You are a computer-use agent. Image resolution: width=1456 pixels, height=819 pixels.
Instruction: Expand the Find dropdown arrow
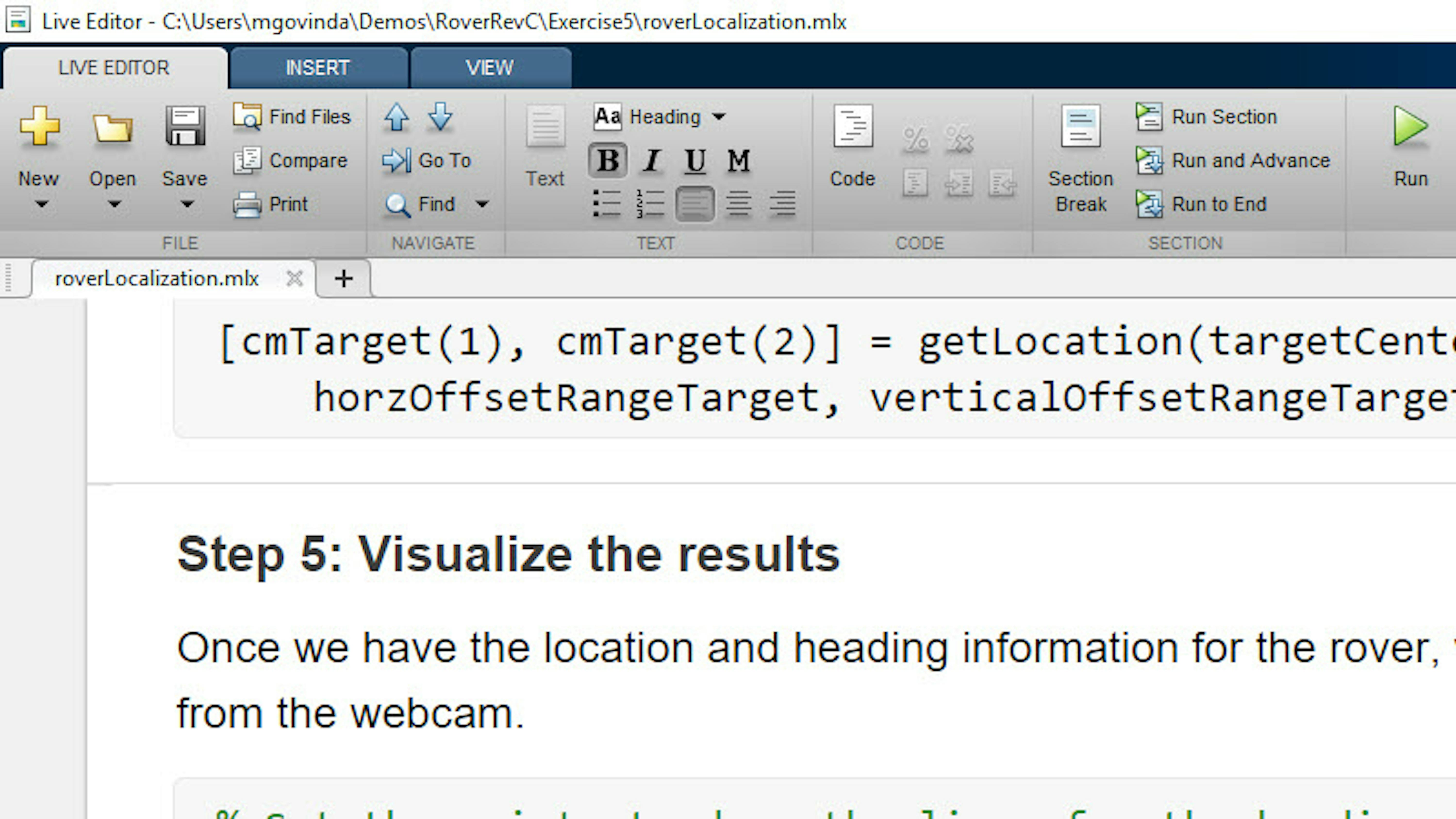point(482,204)
